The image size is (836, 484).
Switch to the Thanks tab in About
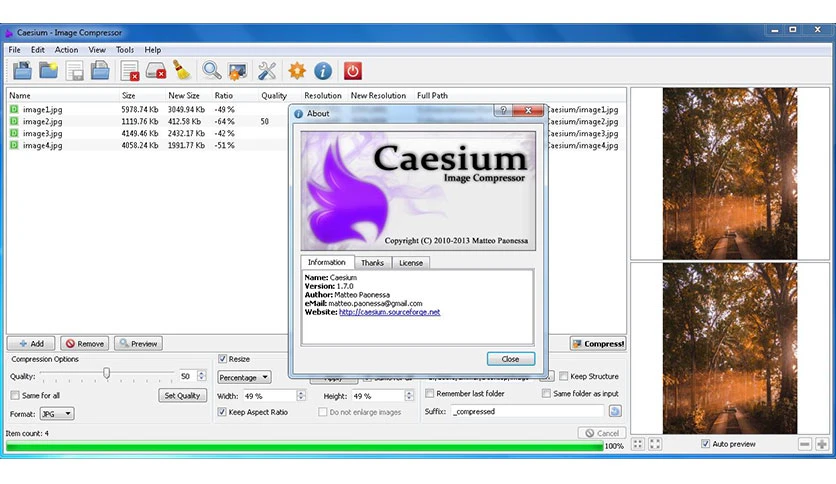(x=372, y=263)
